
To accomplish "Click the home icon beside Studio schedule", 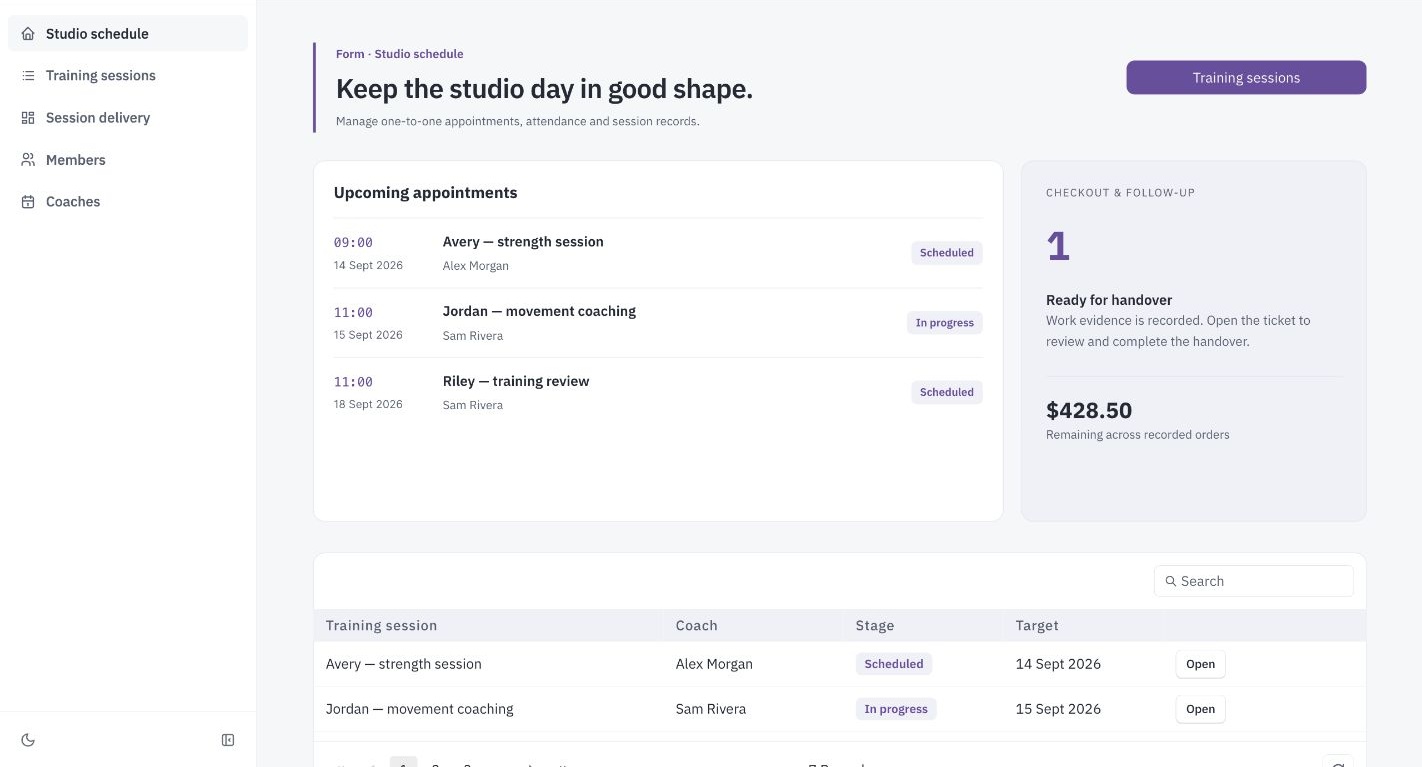I will [28, 34].
